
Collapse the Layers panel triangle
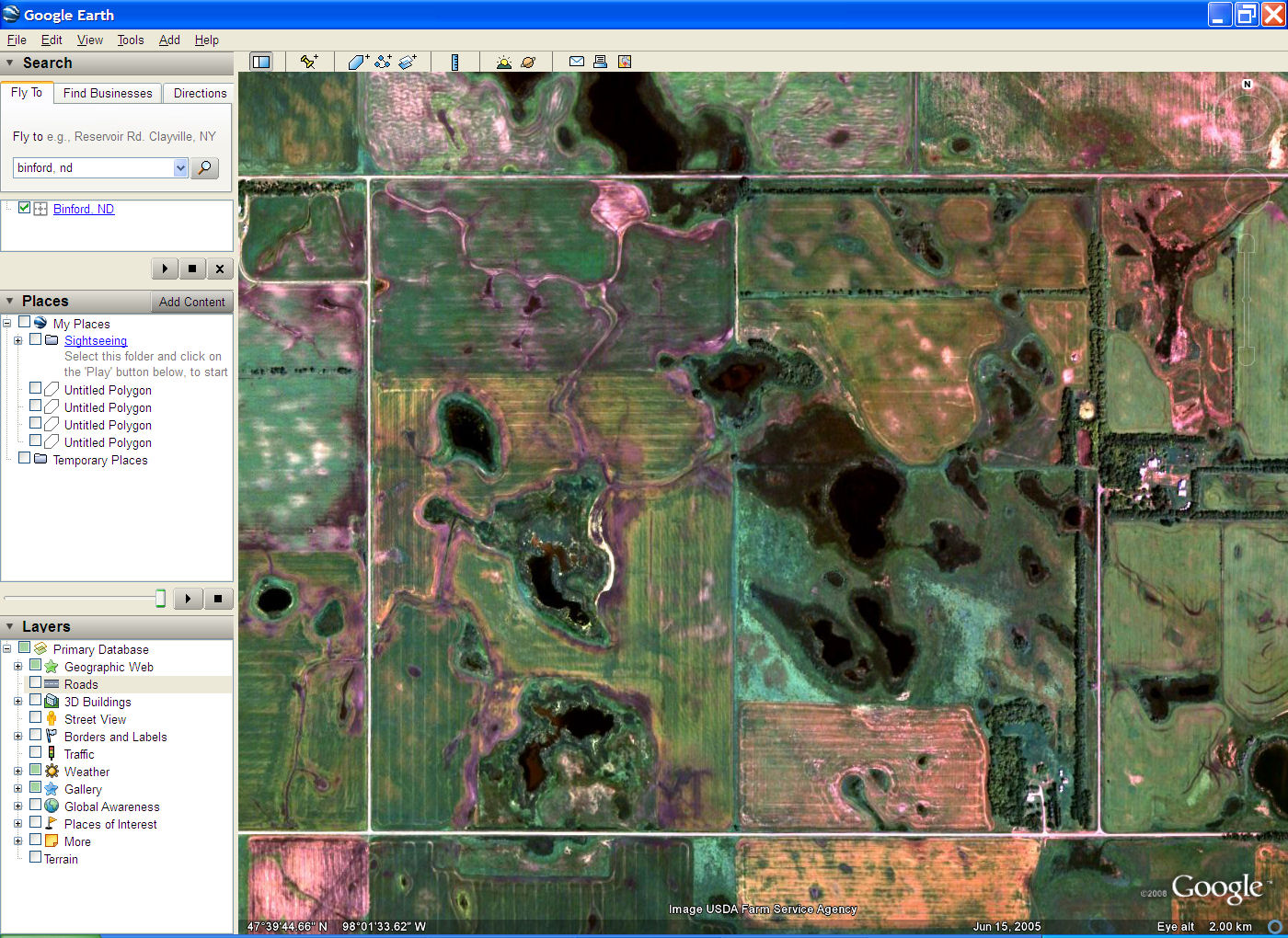coord(10,626)
